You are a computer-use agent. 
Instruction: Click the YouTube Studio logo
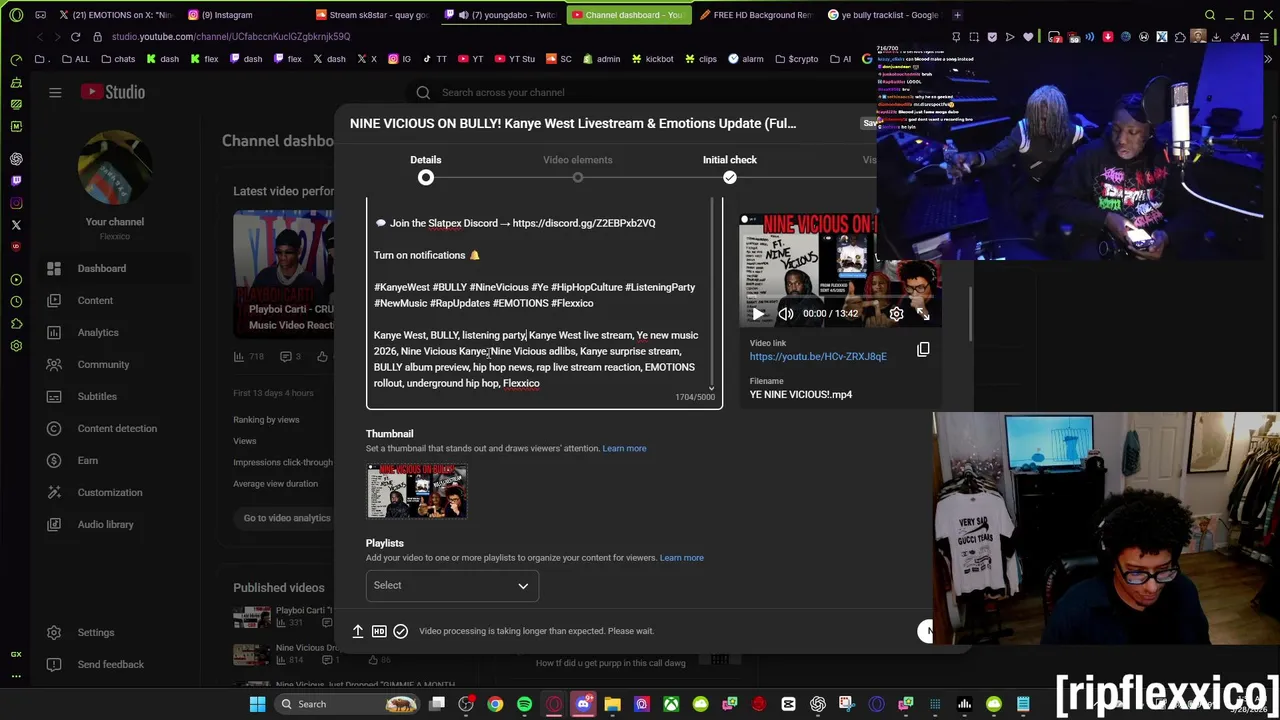pyautogui.click(x=113, y=92)
